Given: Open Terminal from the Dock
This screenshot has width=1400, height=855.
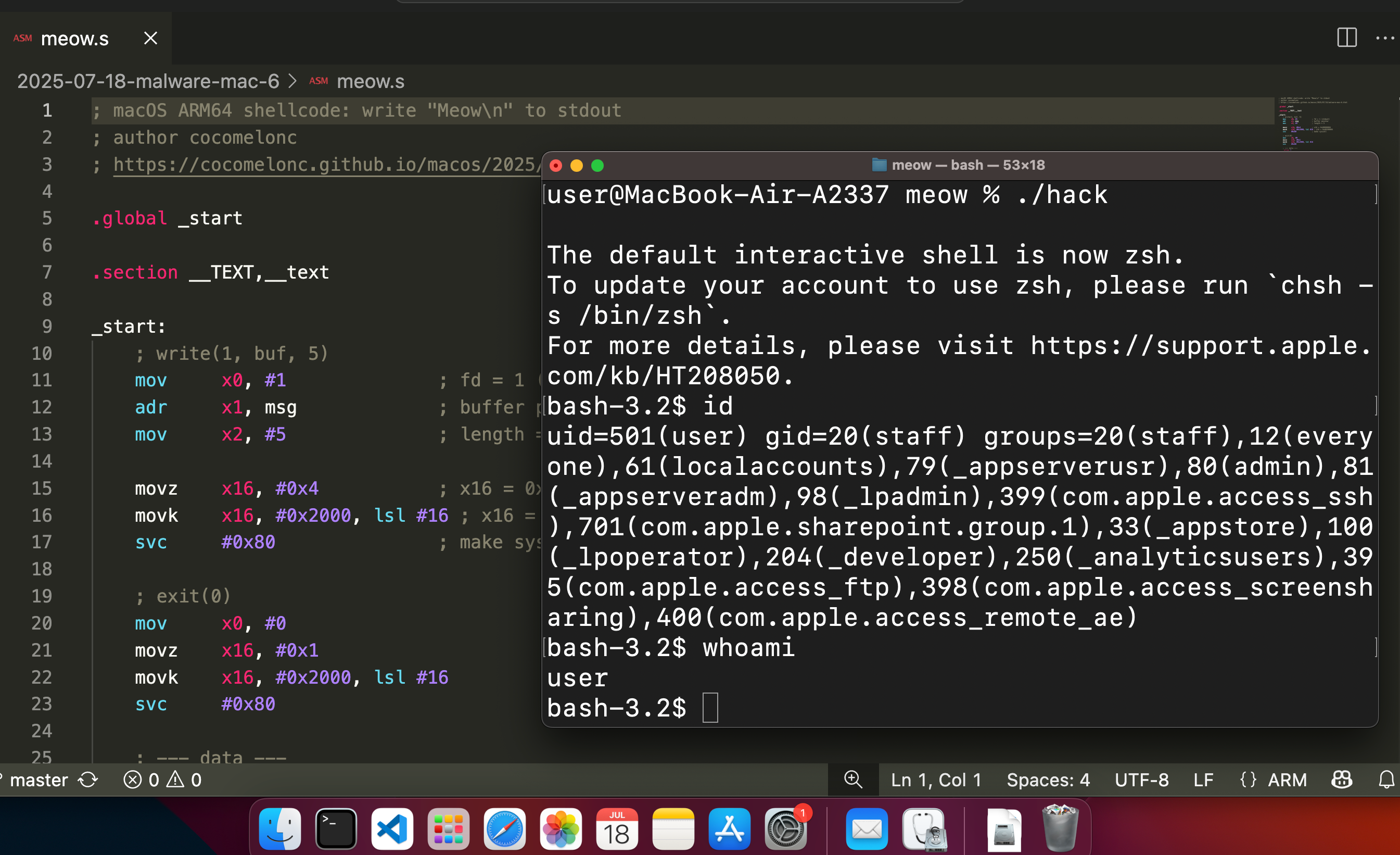Looking at the screenshot, I should pos(336,829).
